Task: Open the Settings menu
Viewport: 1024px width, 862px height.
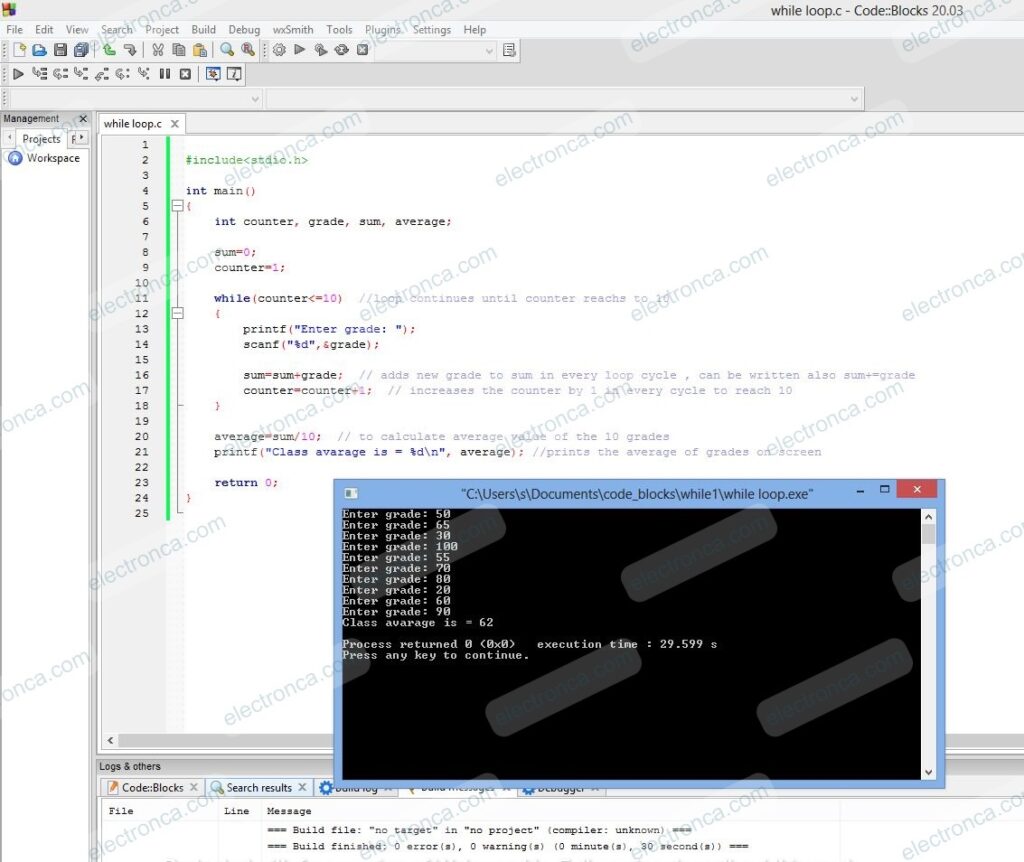Action: point(432,30)
